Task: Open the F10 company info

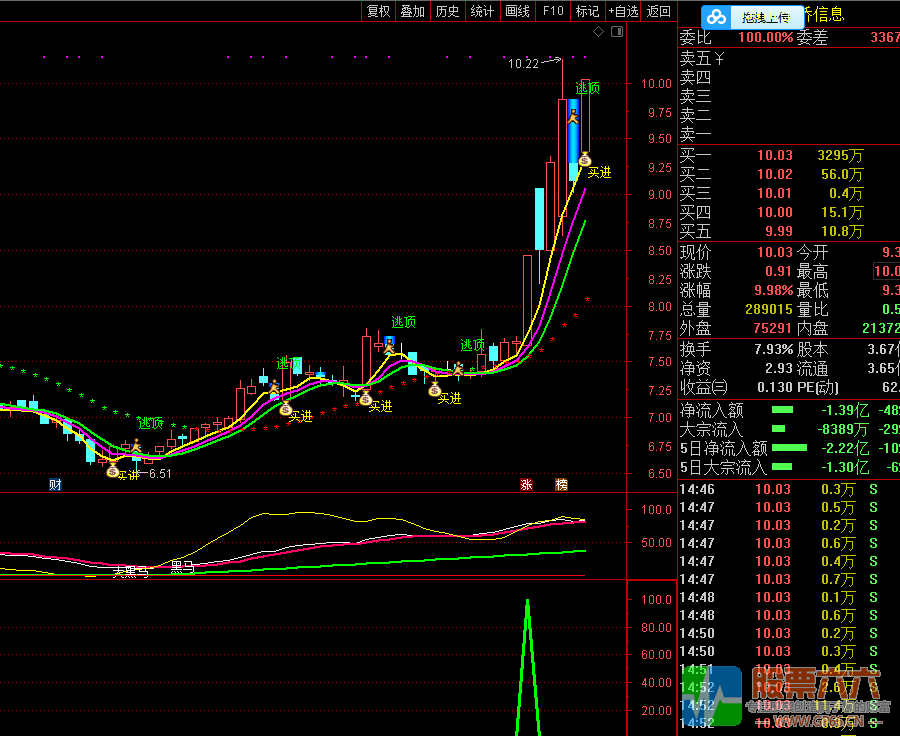Action: click(x=553, y=11)
